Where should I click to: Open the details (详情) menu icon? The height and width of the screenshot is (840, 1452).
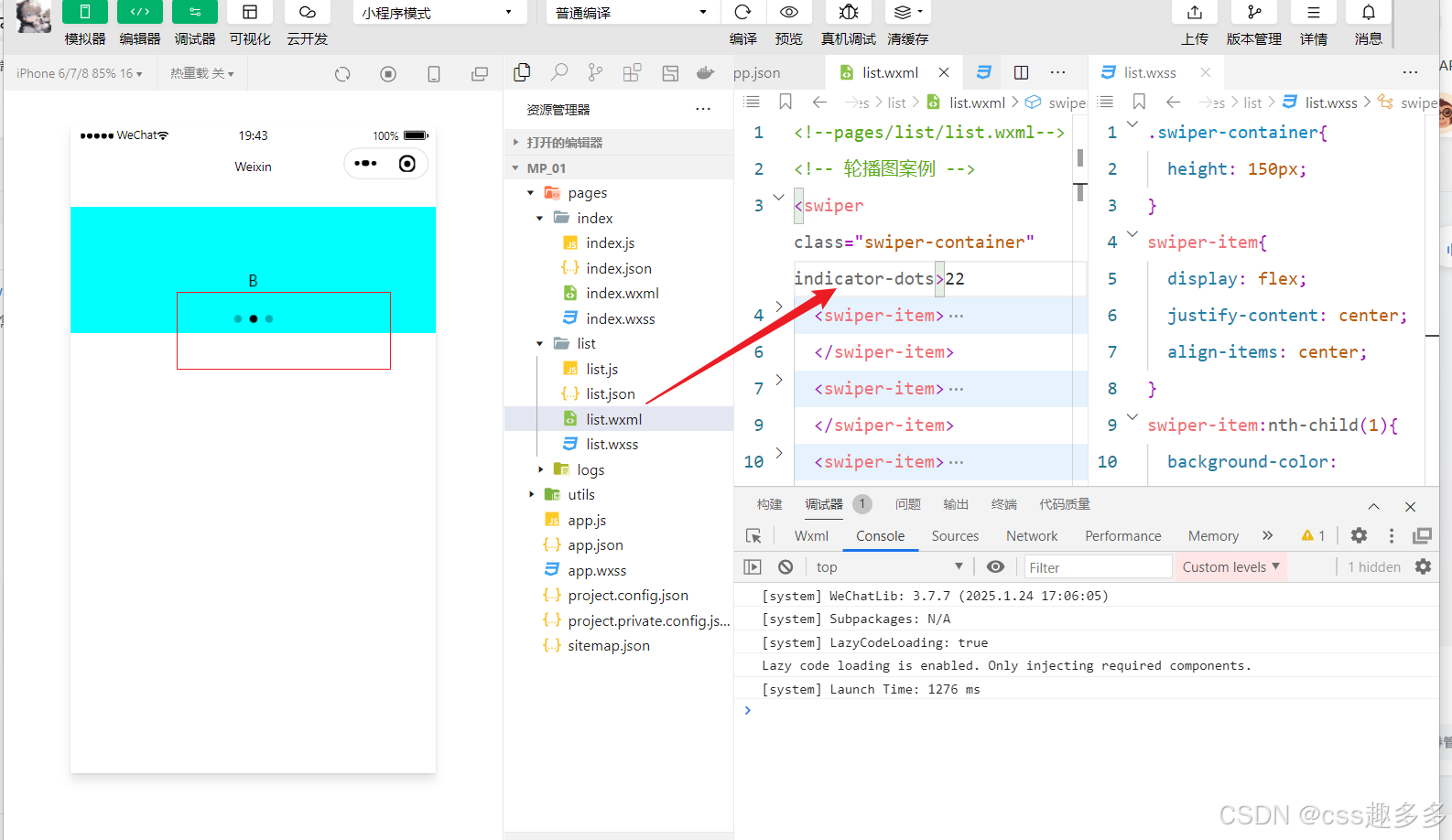[x=1314, y=12]
